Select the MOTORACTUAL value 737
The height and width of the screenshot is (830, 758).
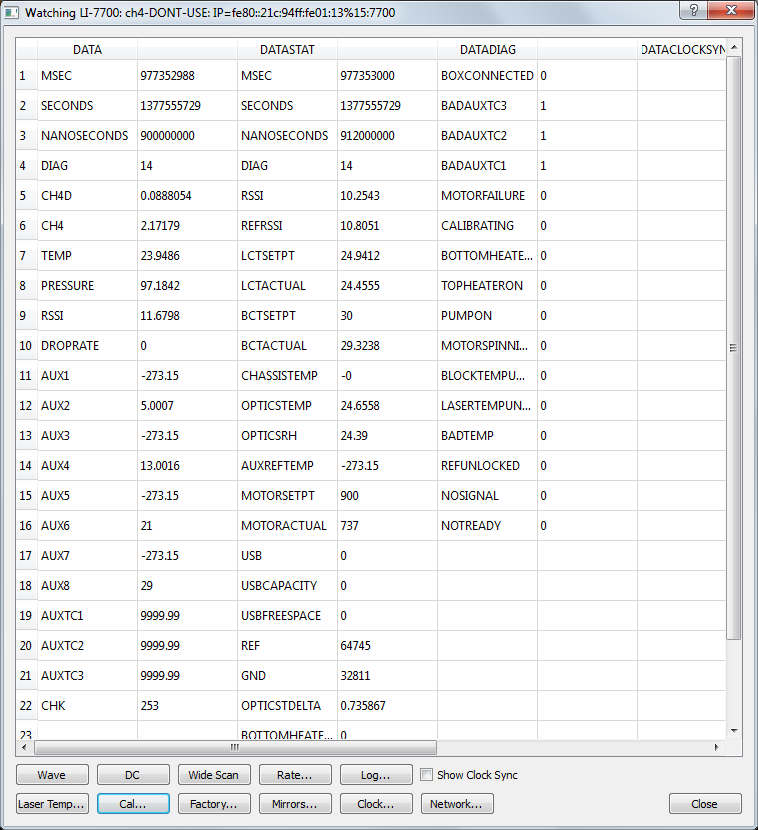(x=387, y=526)
